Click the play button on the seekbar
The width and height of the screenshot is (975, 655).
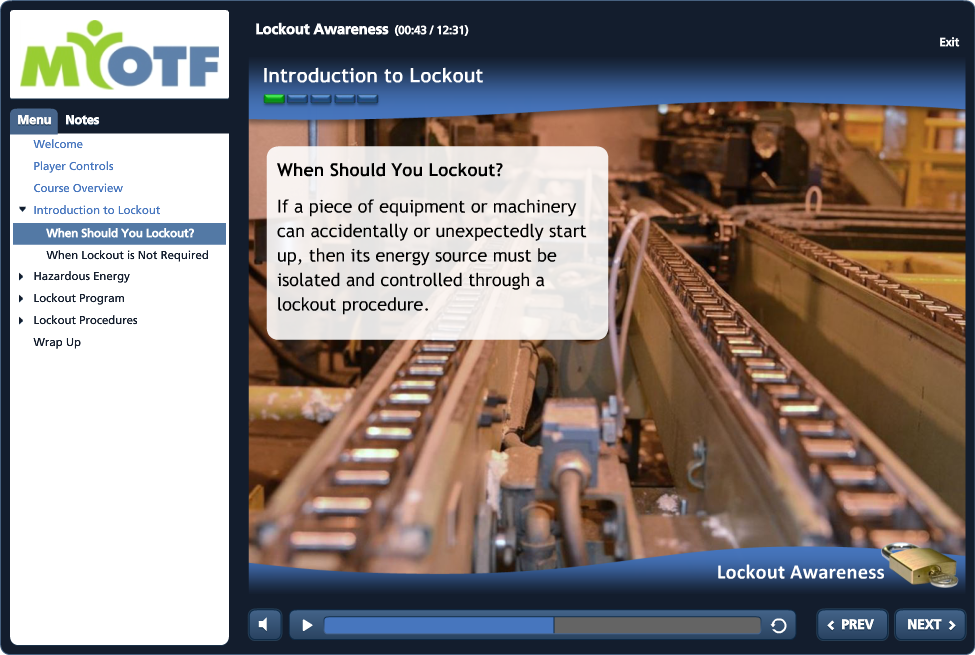tap(307, 625)
